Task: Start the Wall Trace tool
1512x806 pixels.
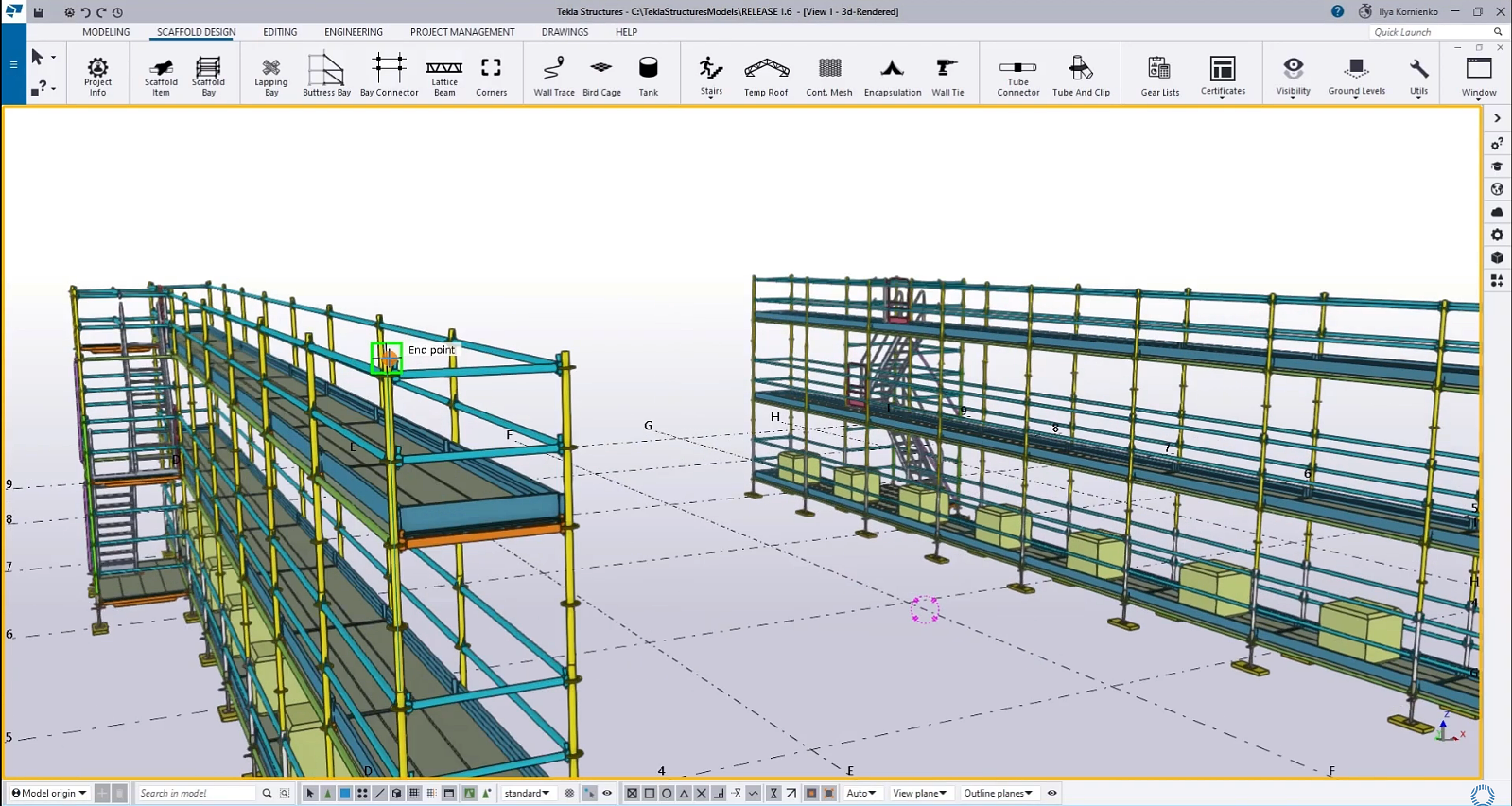Action: point(554,76)
